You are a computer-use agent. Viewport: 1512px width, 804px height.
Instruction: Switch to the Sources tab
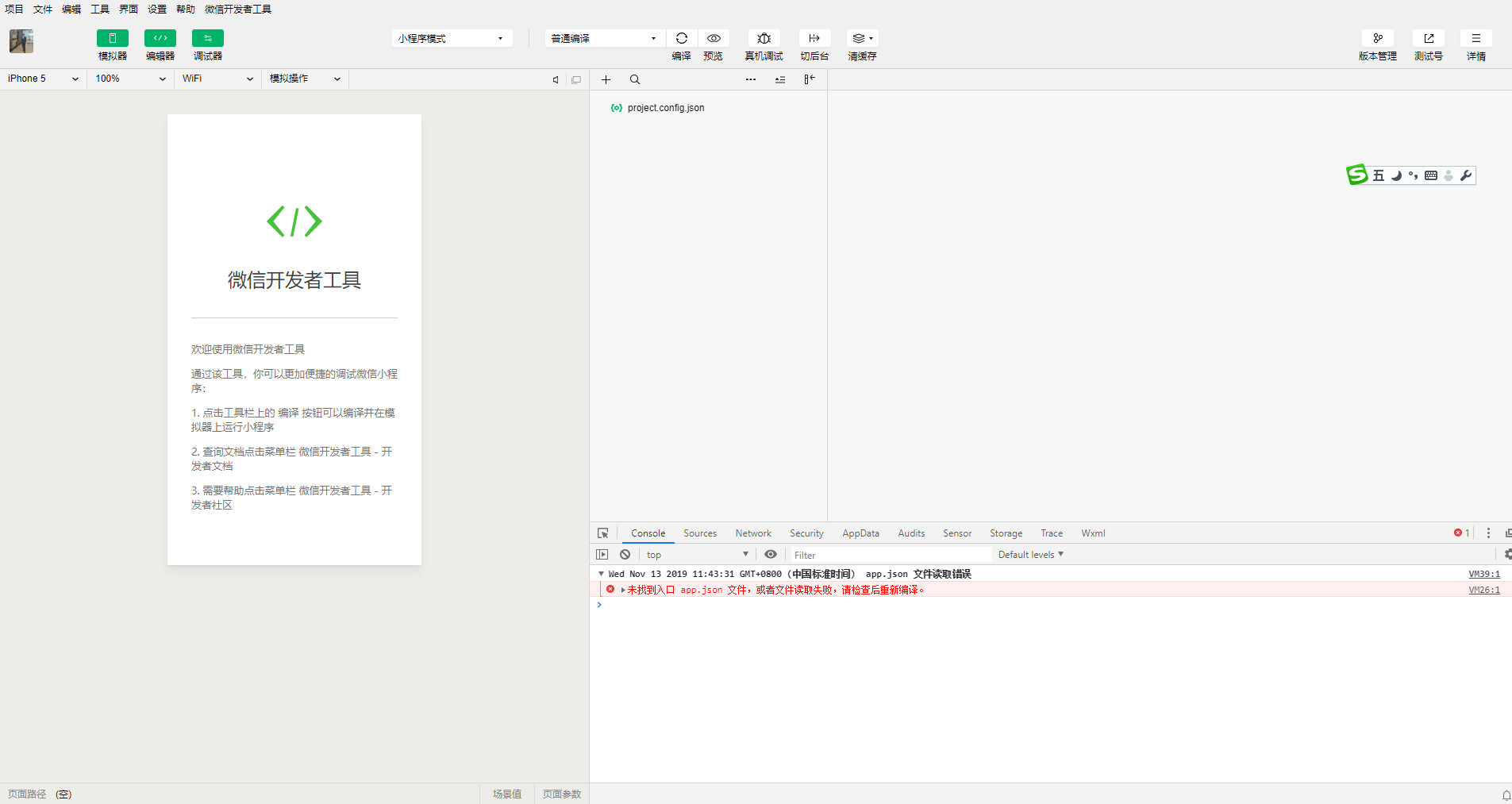tap(700, 533)
